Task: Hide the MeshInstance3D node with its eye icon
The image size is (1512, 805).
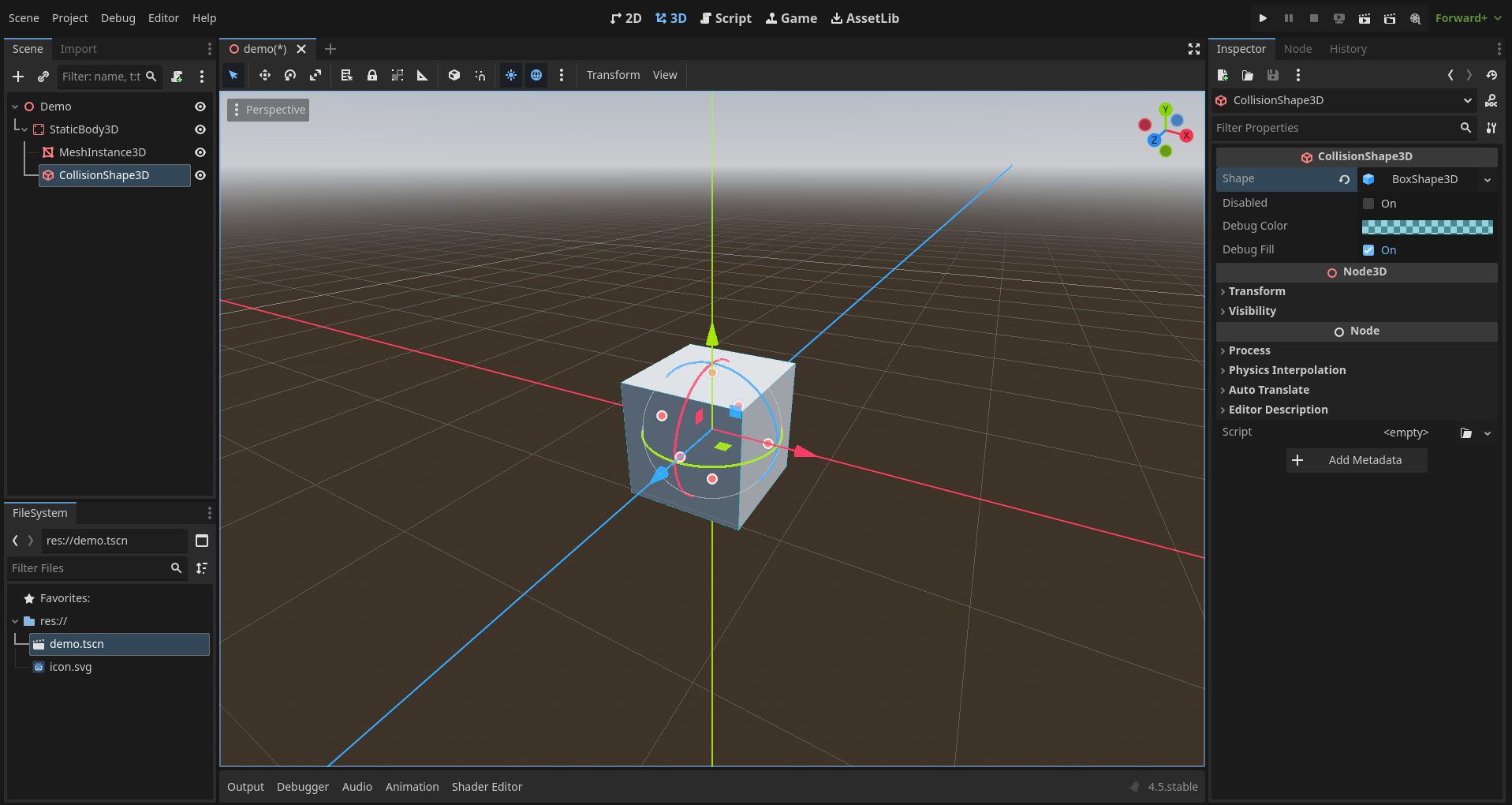Action: point(200,152)
